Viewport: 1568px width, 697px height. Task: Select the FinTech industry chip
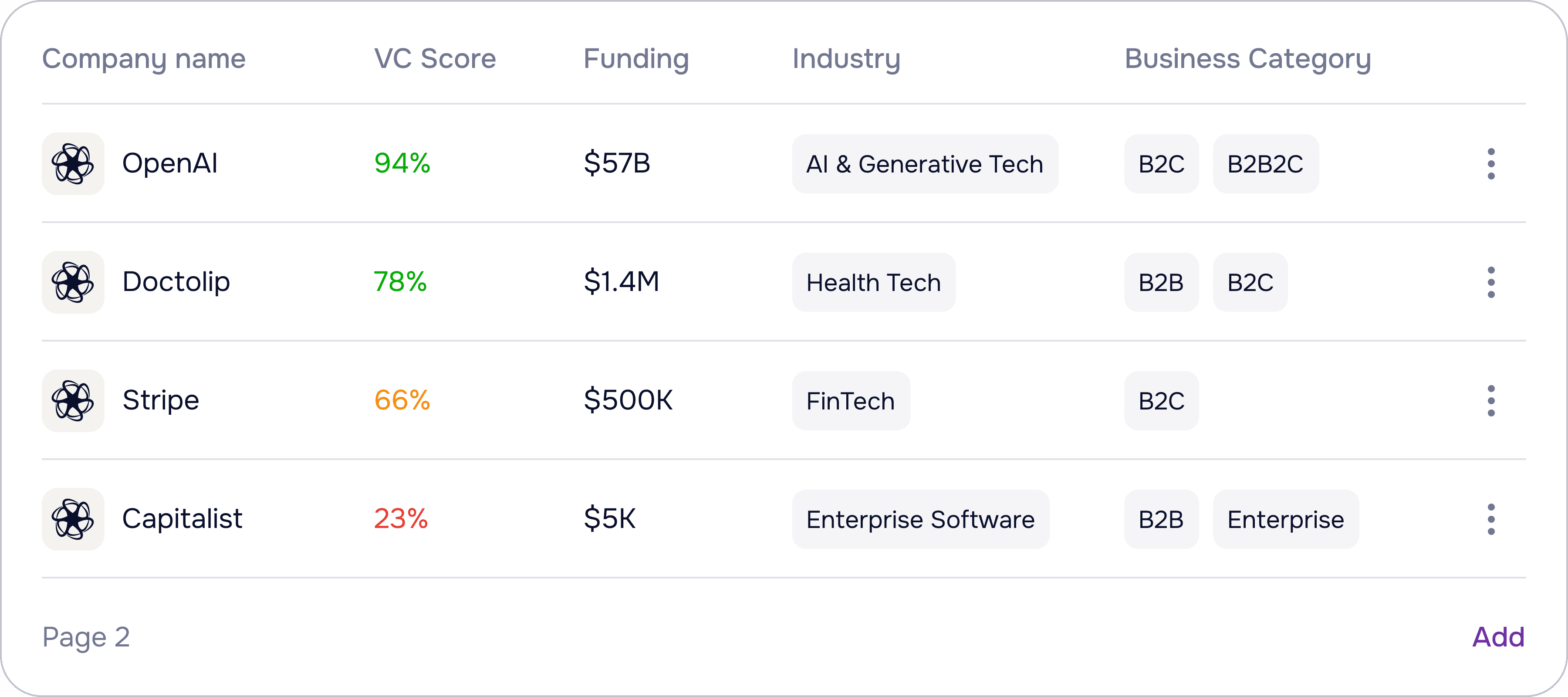pyautogui.click(x=850, y=400)
